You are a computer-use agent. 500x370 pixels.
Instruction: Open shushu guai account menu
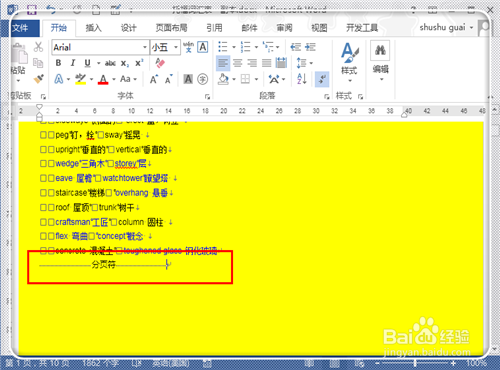(x=446, y=27)
